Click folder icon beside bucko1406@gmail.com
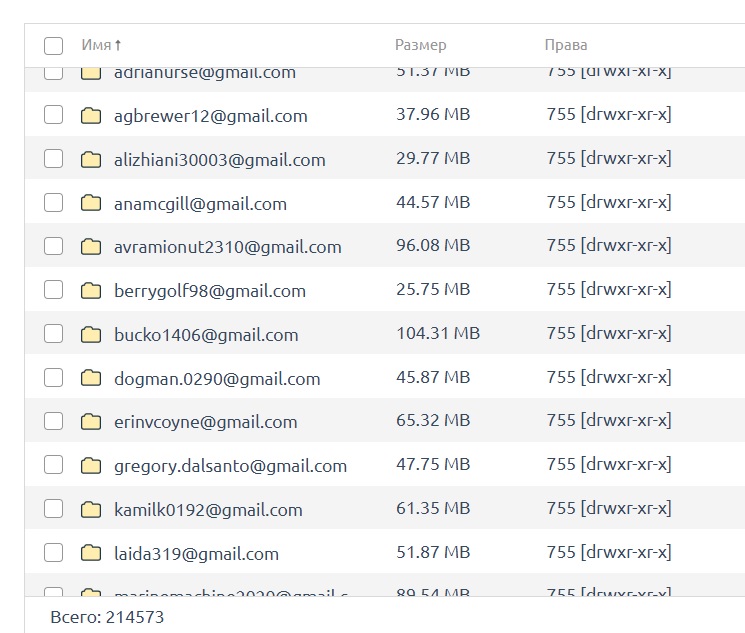This screenshot has width=745, height=633. [92, 335]
